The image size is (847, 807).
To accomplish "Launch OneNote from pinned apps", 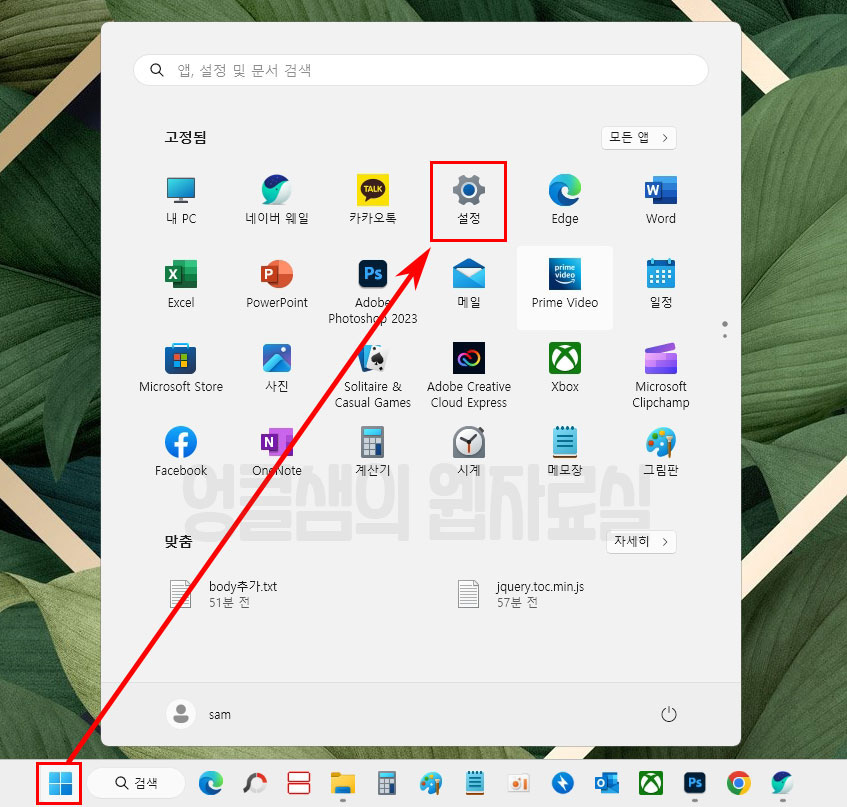I will 277,452.
